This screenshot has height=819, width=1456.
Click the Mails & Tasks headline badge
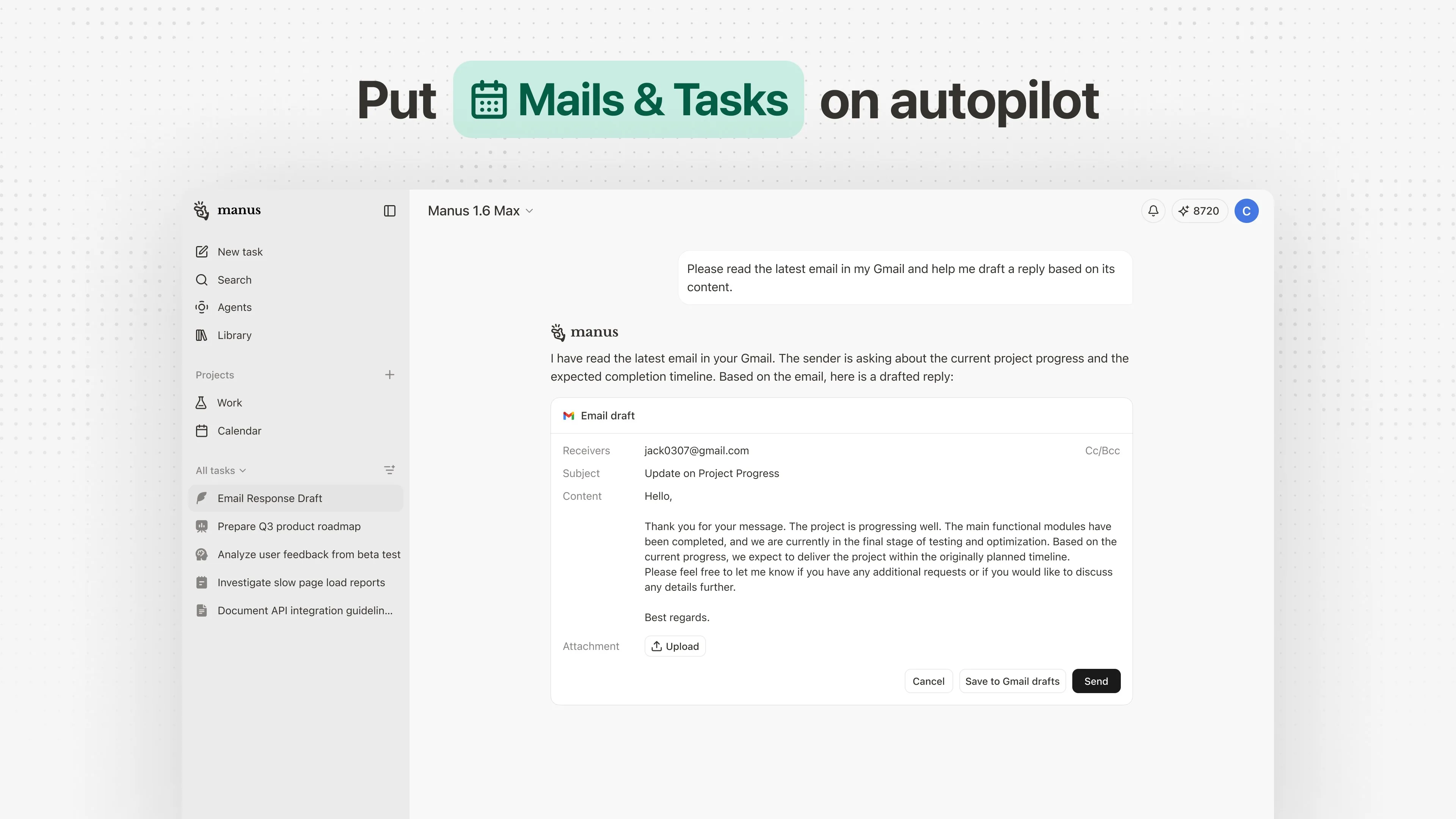click(x=629, y=99)
